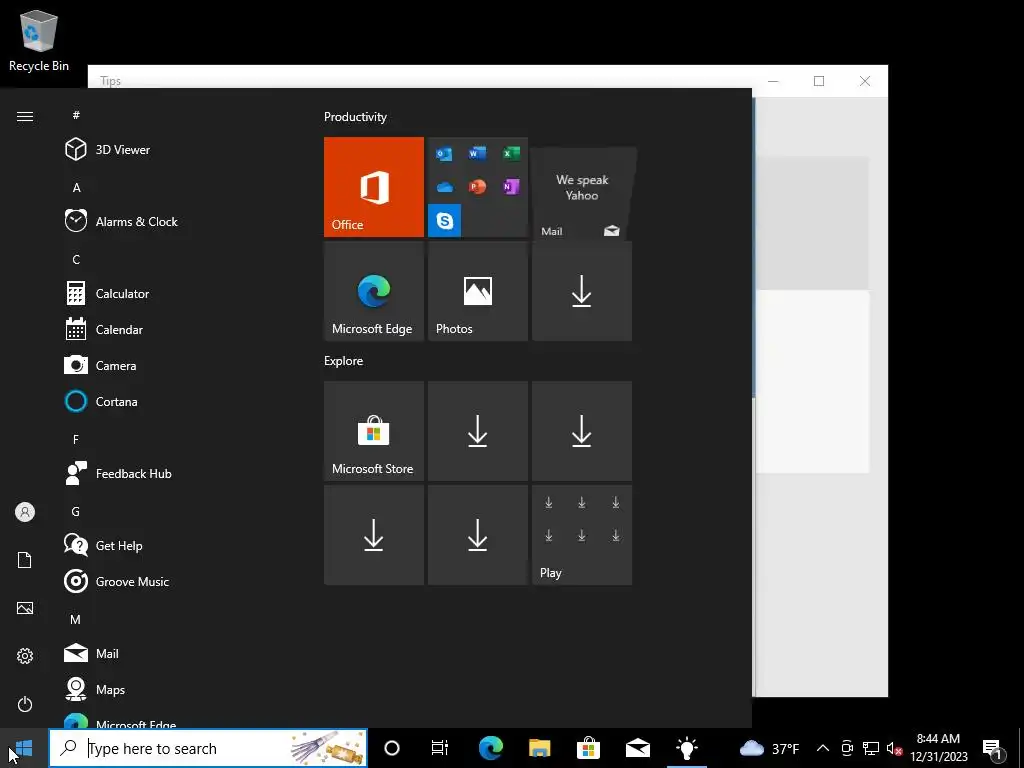Click the C letter group header

pyautogui.click(x=76, y=259)
